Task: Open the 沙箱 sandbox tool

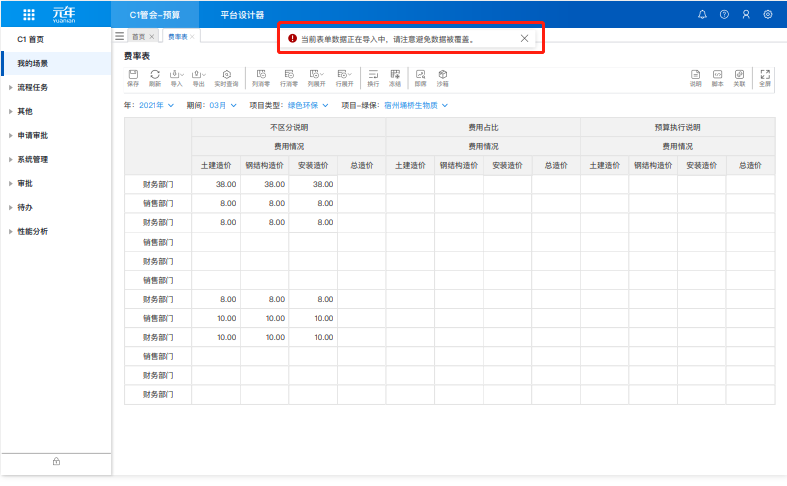Action: pyautogui.click(x=443, y=78)
